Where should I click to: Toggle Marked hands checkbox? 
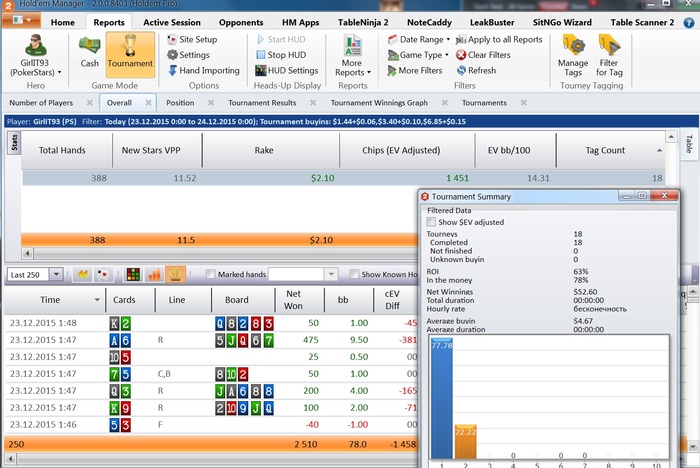[210, 274]
